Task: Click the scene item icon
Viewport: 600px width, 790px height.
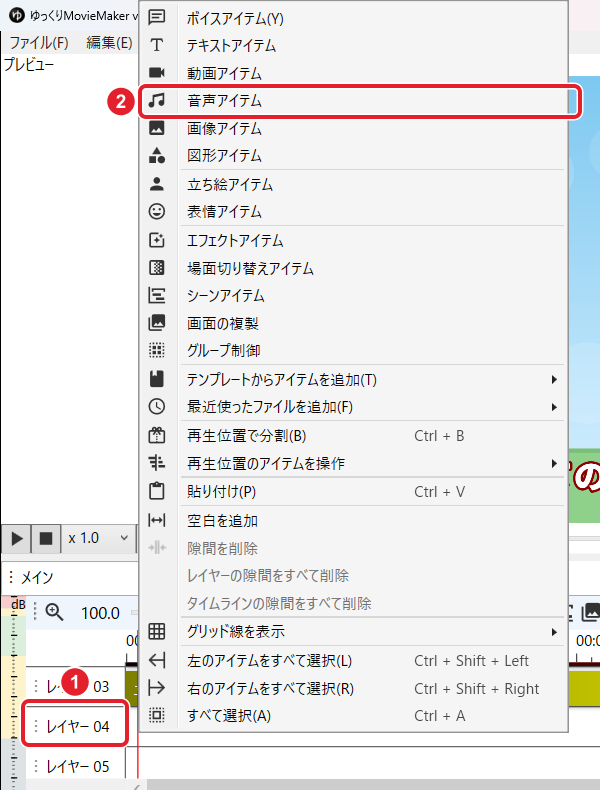Action: (x=157, y=295)
